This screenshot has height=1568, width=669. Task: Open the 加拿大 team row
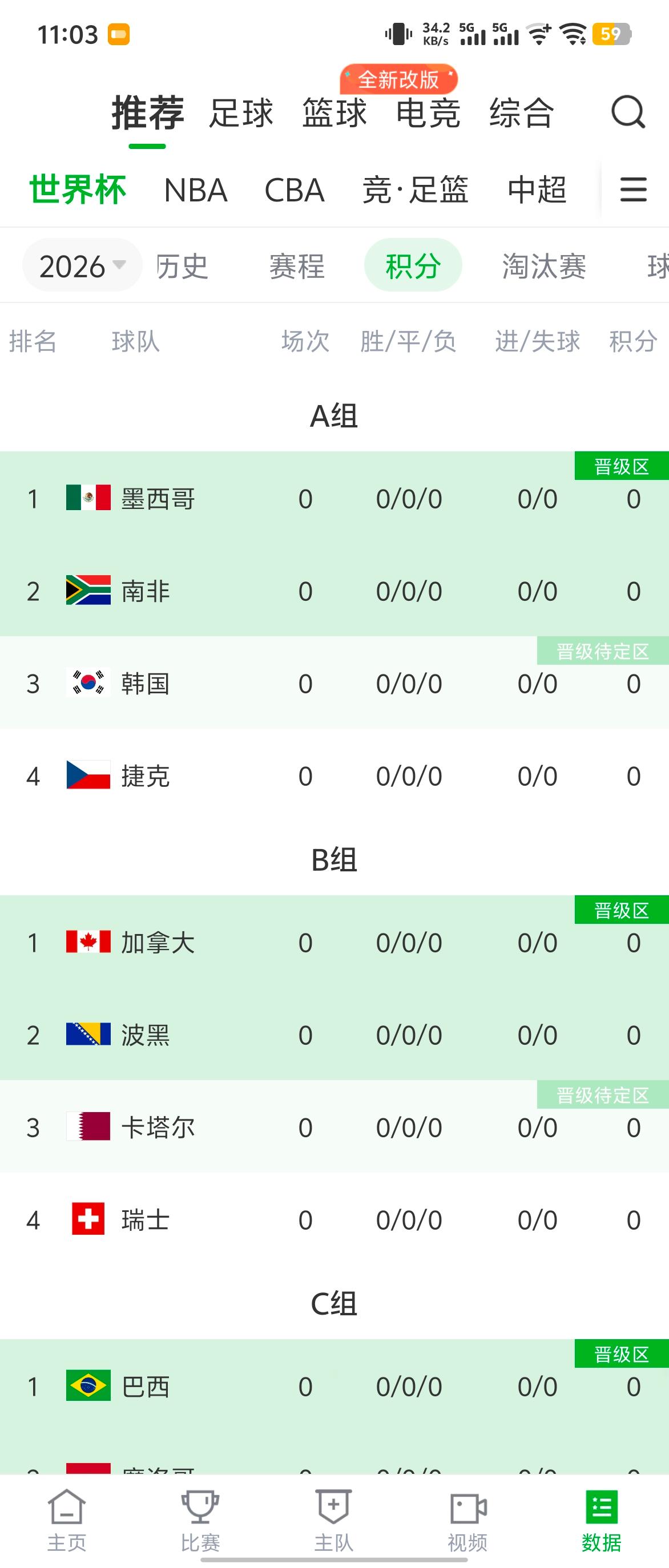coord(334,941)
